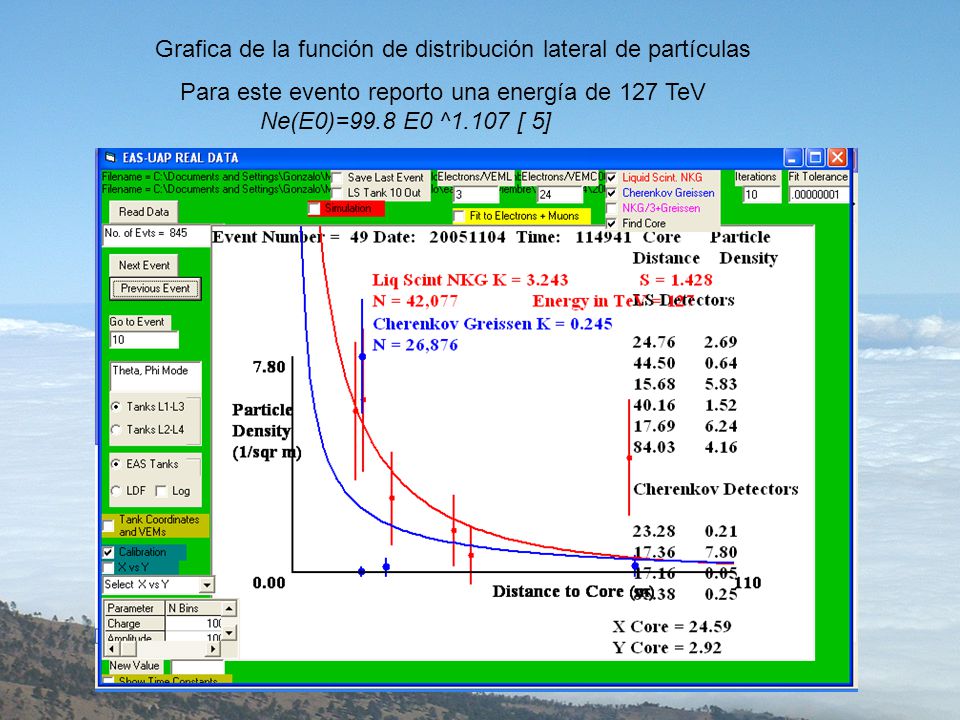Select the Charge row in parameter table
This screenshot has width=960, height=720.
(x=163, y=623)
